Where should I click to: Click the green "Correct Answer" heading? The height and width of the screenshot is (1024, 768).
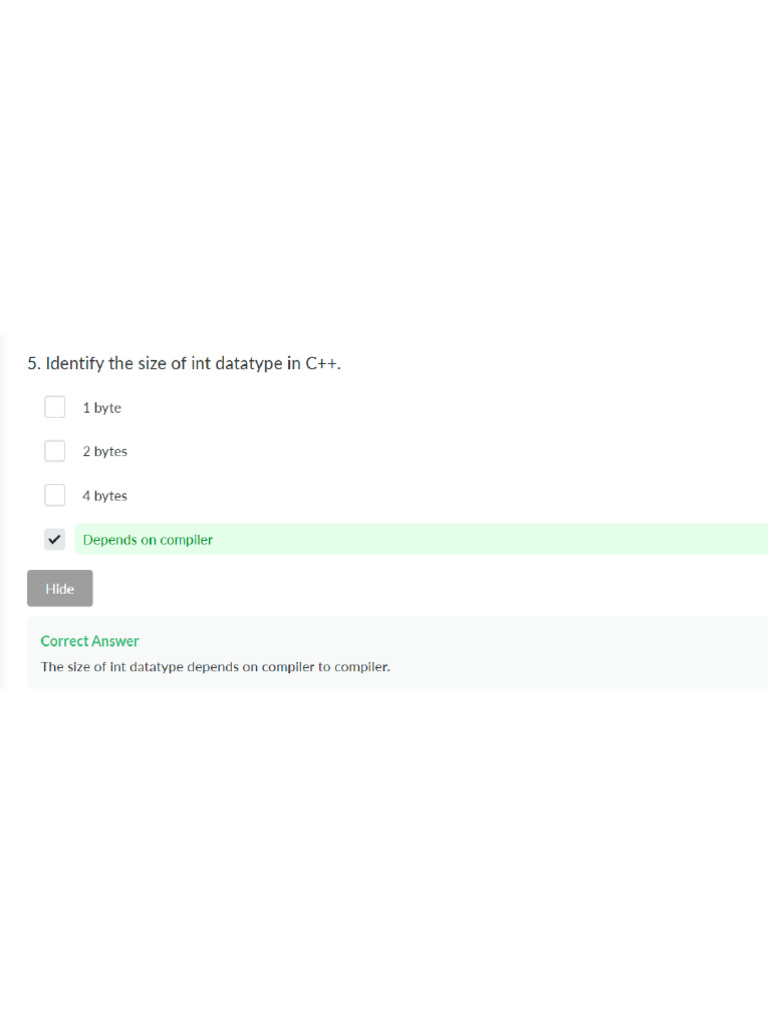click(90, 641)
